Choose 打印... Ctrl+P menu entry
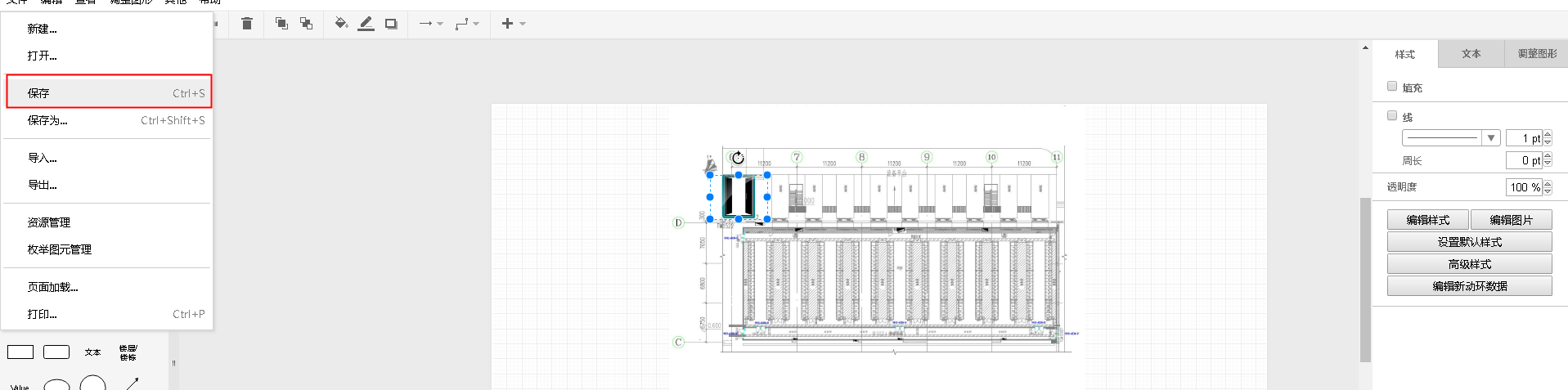Viewport: 1568px width, 390px height. click(x=107, y=314)
